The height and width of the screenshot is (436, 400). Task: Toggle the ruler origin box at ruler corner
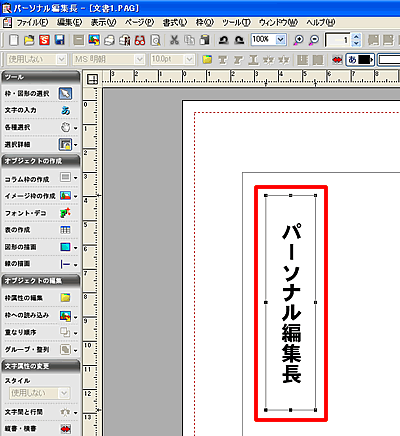[92, 79]
